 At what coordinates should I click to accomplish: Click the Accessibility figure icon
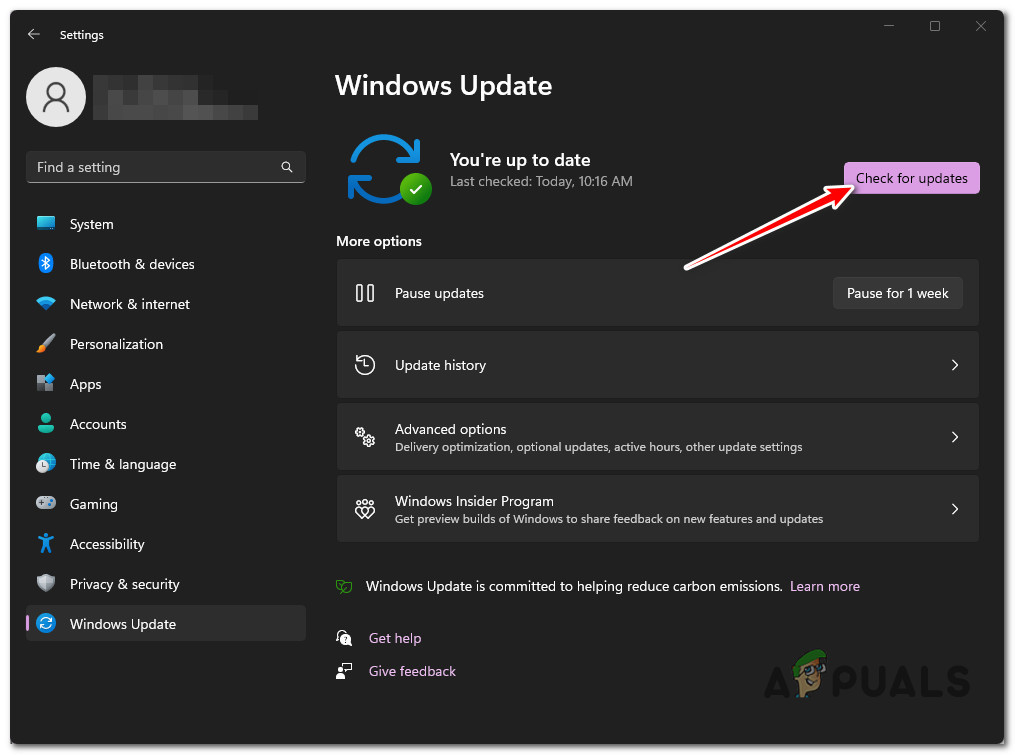click(46, 543)
